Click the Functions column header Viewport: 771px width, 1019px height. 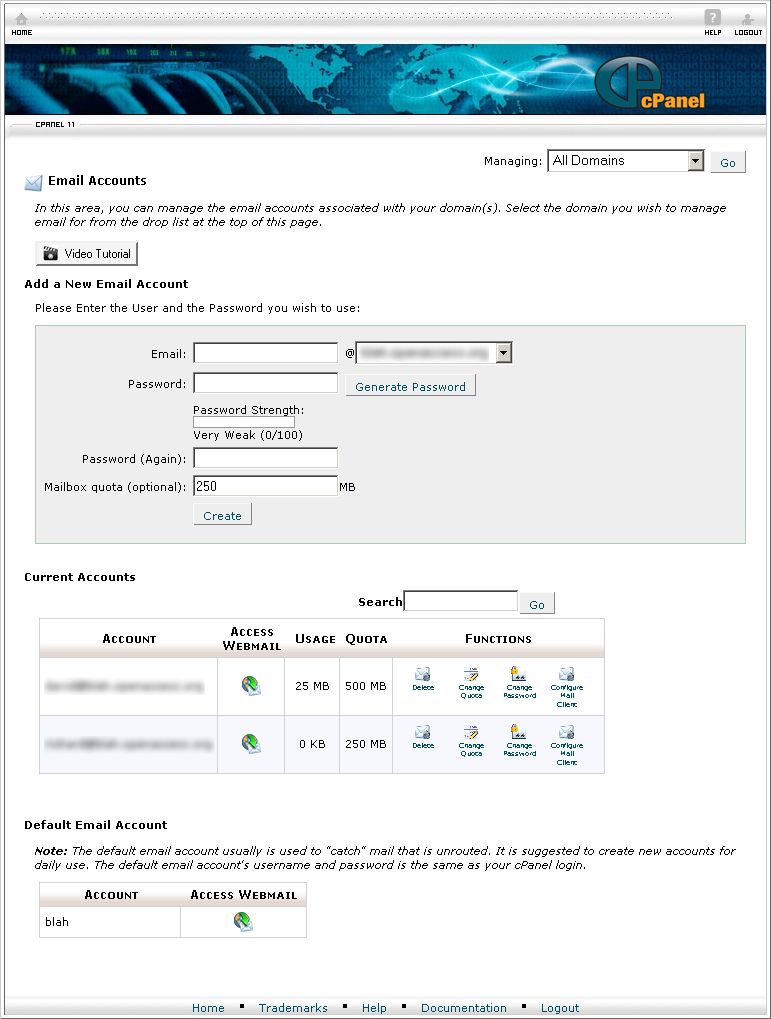[498, 639]
